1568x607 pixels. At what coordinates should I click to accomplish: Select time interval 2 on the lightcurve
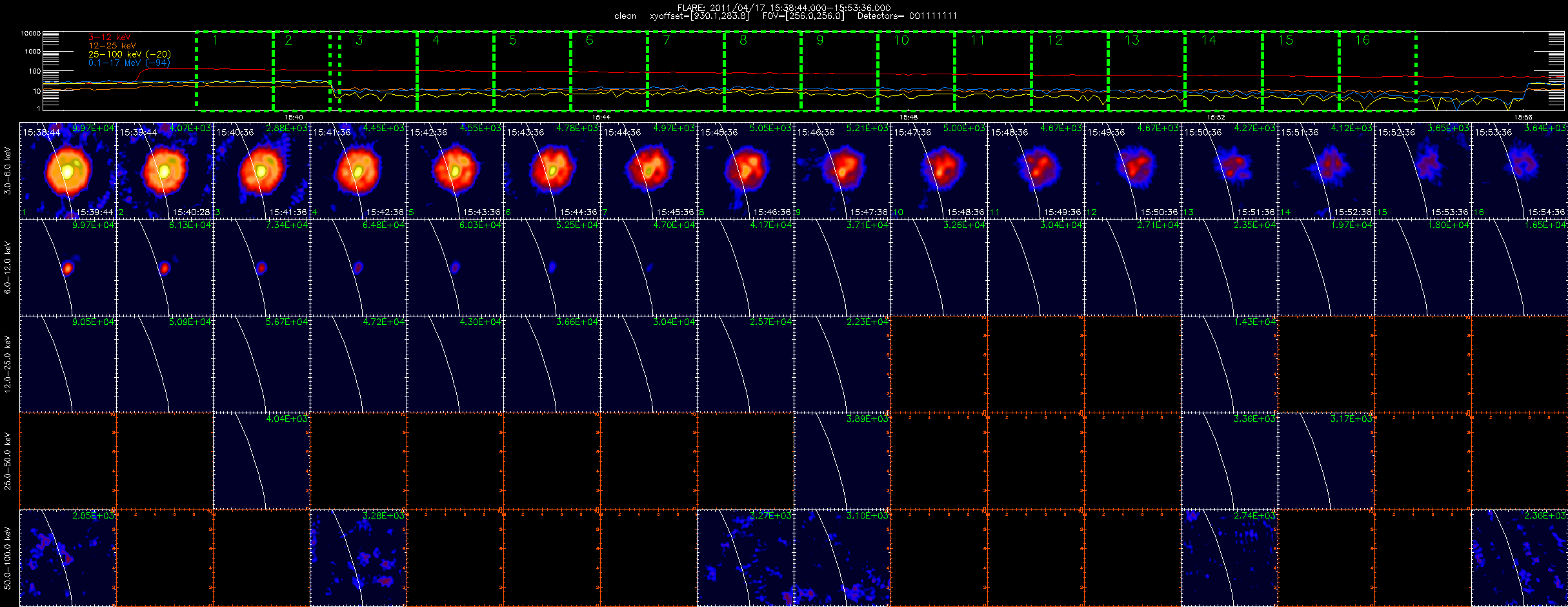[302, 70]
